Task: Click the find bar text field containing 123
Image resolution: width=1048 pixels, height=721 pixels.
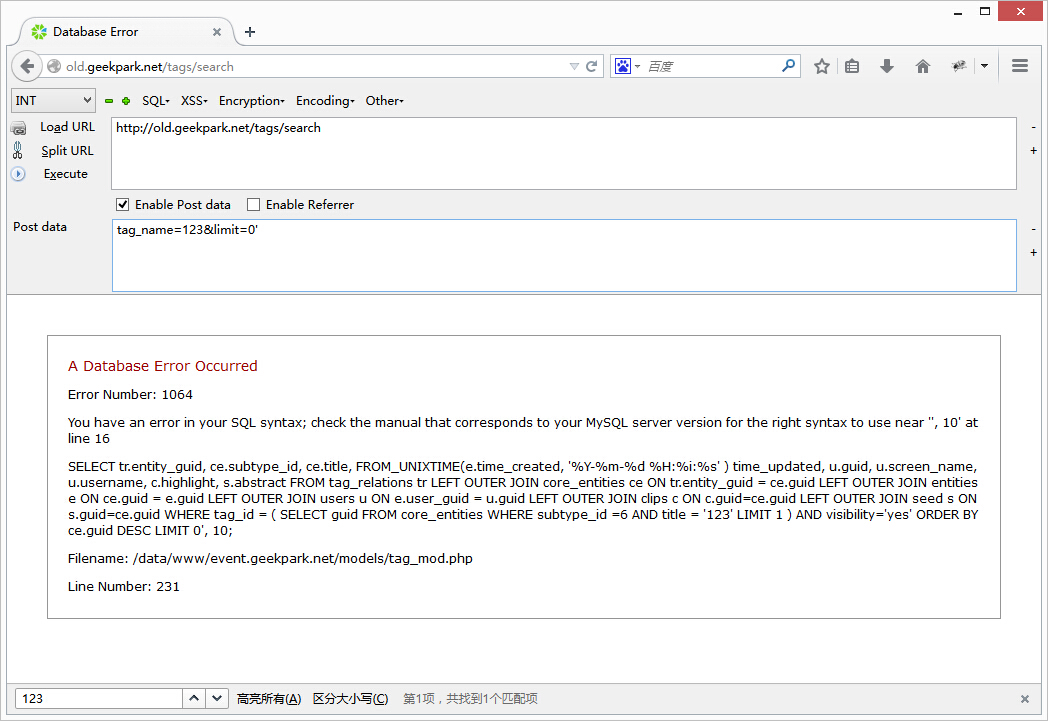Action: (99, 698)
